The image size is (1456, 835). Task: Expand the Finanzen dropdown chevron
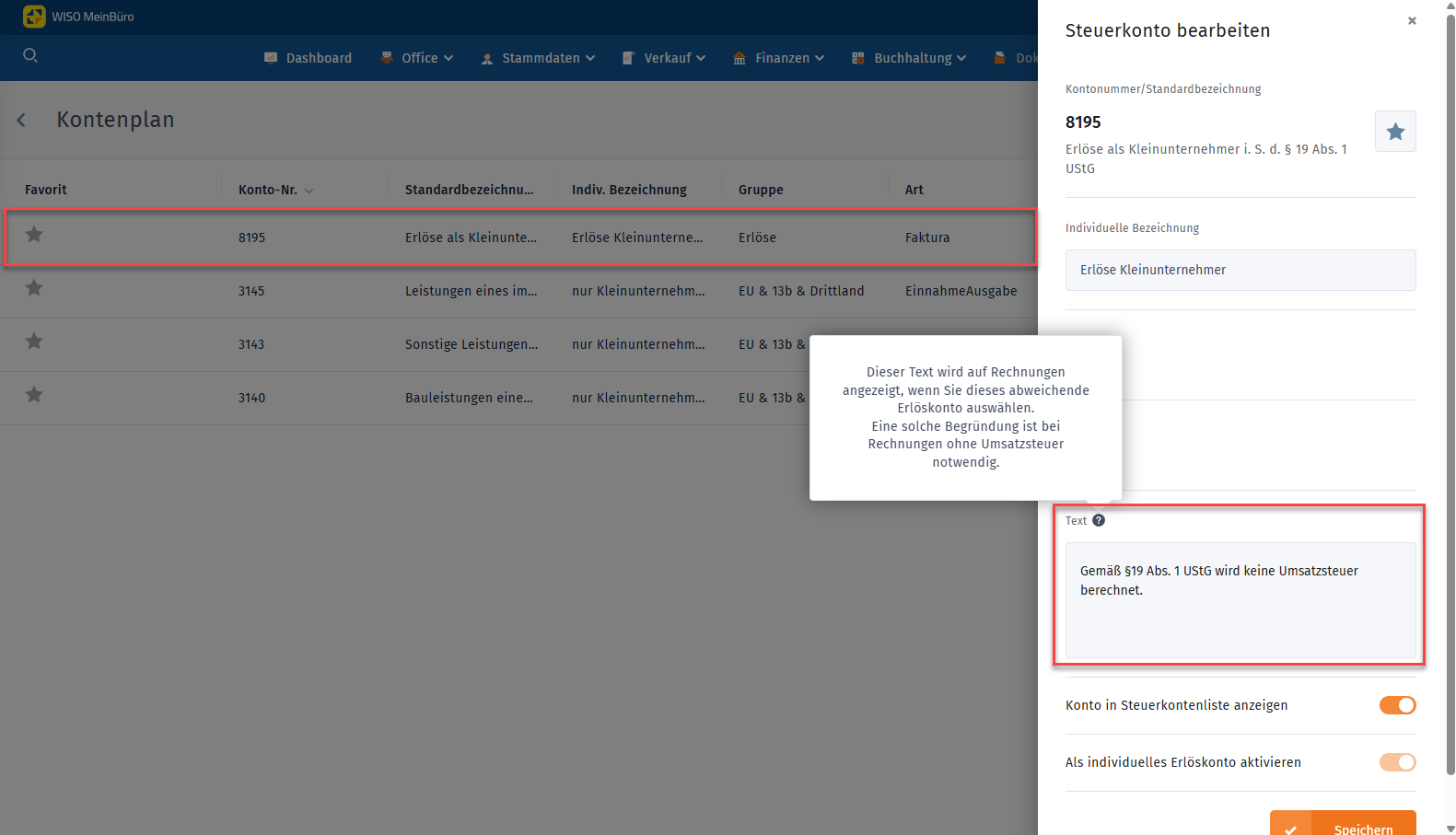(x=820, y=58)
